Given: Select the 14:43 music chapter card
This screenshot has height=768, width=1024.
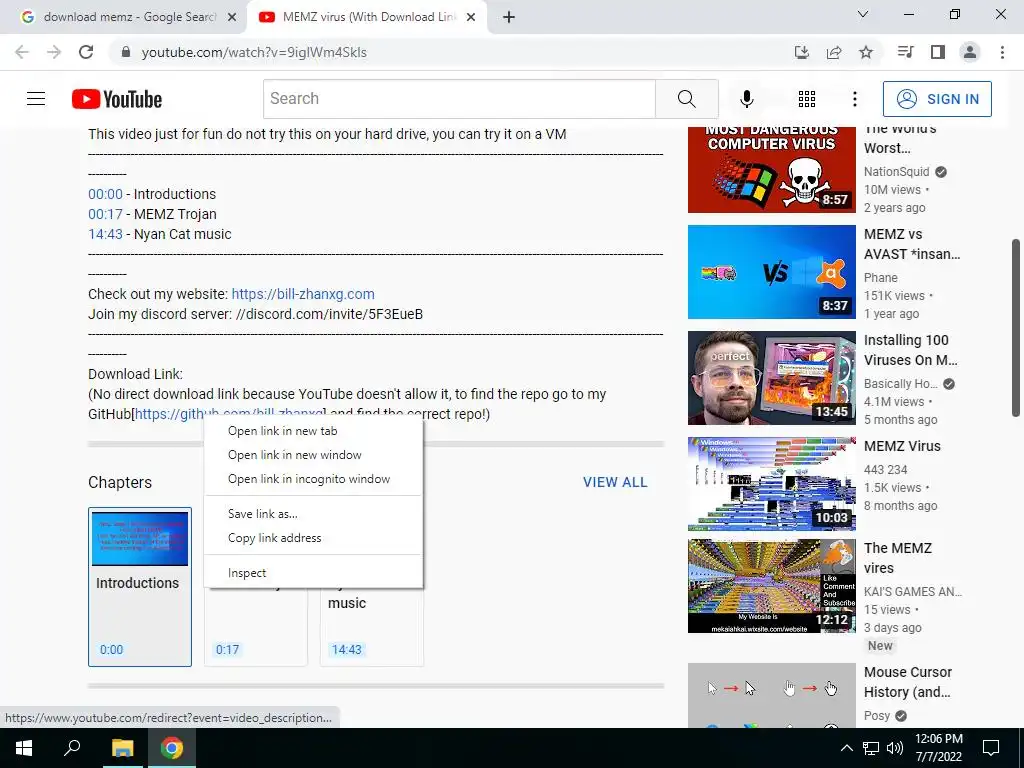Looking at the screenshot, I should 372,626.
